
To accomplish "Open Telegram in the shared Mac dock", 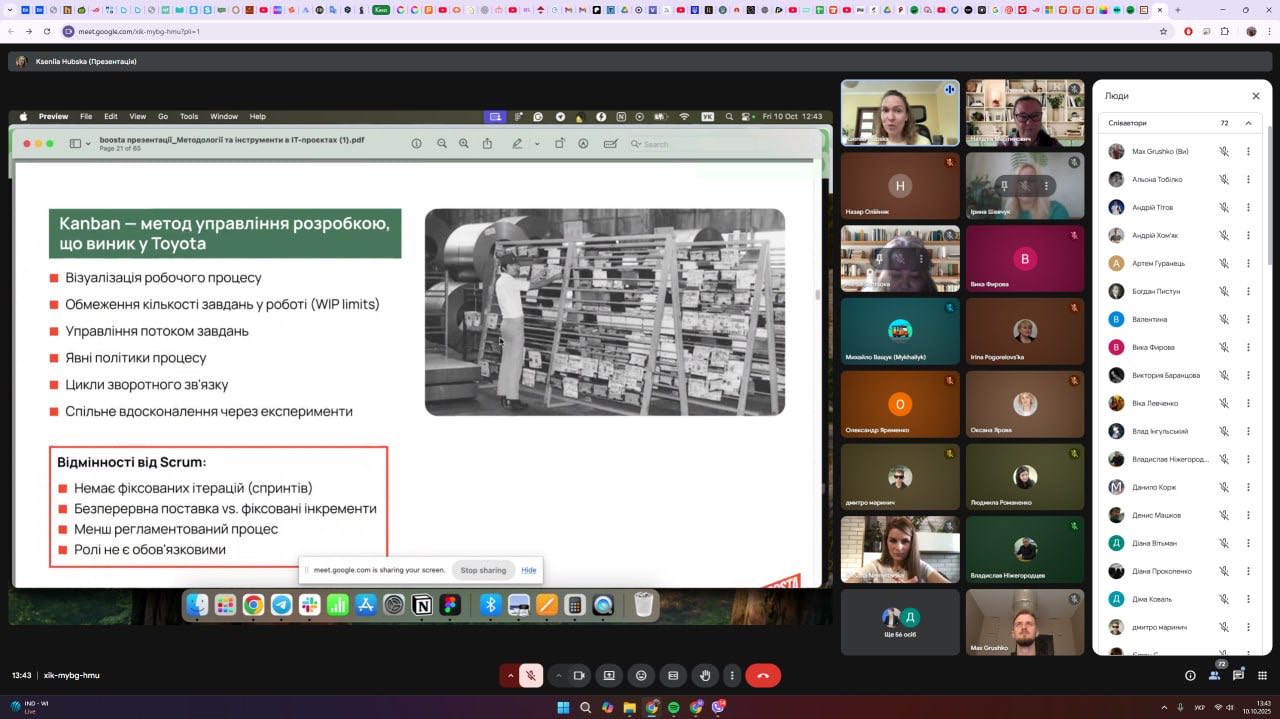I will (282, 605).
